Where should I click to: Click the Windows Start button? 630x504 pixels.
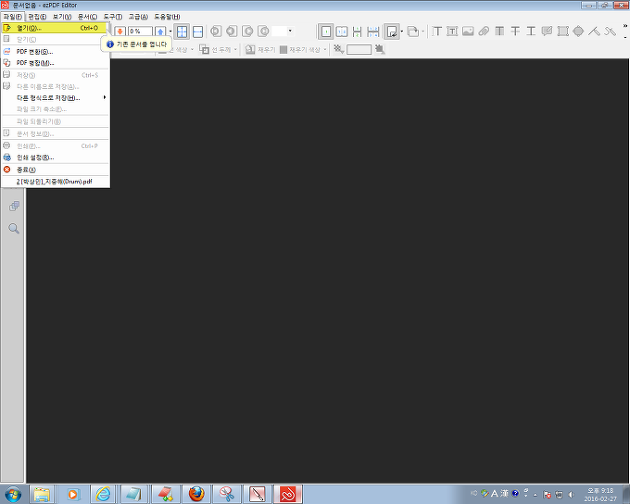pyautogui.click(x=13, y=494)
